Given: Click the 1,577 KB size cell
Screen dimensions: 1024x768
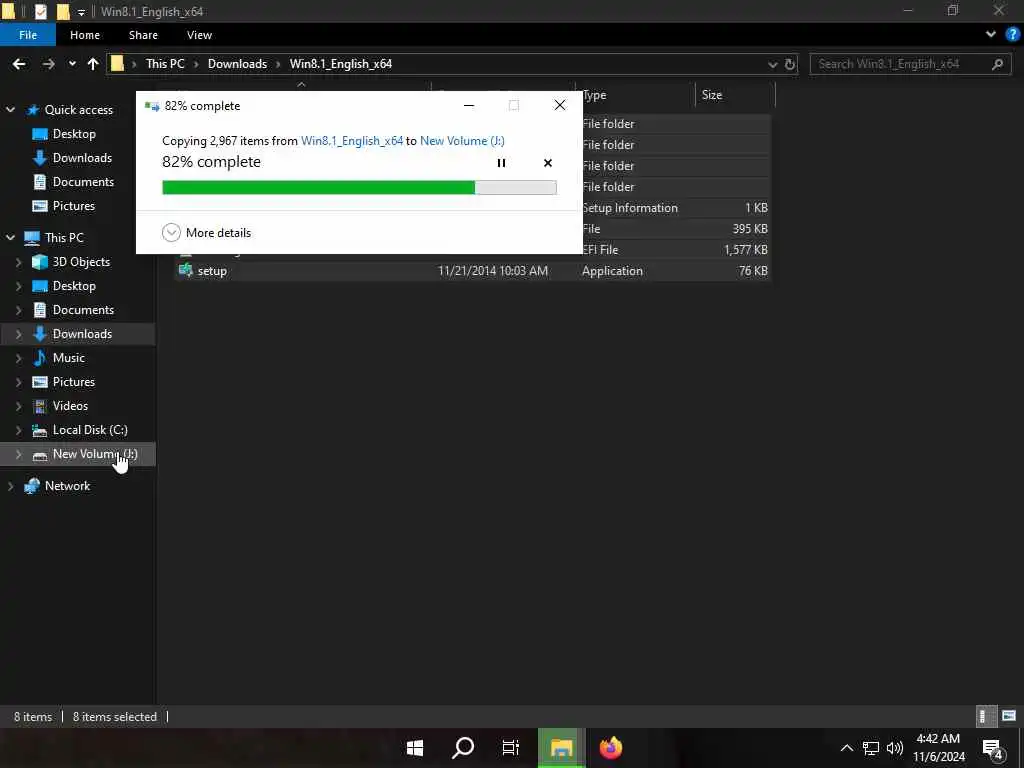Looking at the screenshot, I should tap(745, 249).
